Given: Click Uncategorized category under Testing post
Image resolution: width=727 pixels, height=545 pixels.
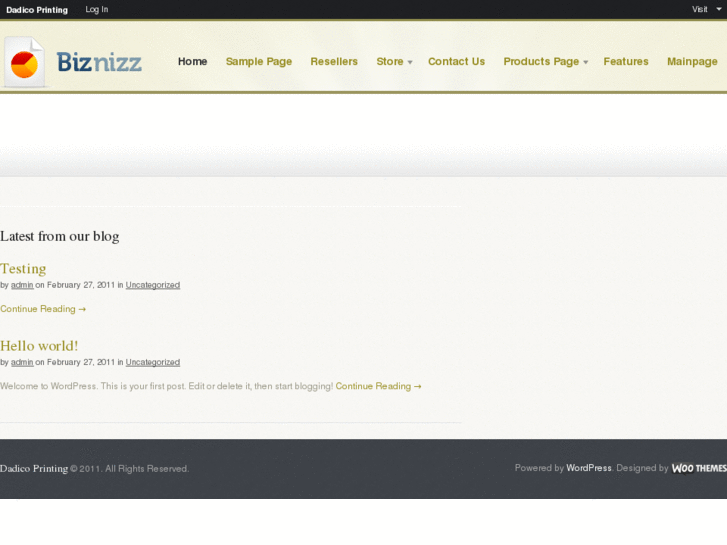Looking at the screenshot, I should pyautogui.click(x=153, y=285).
